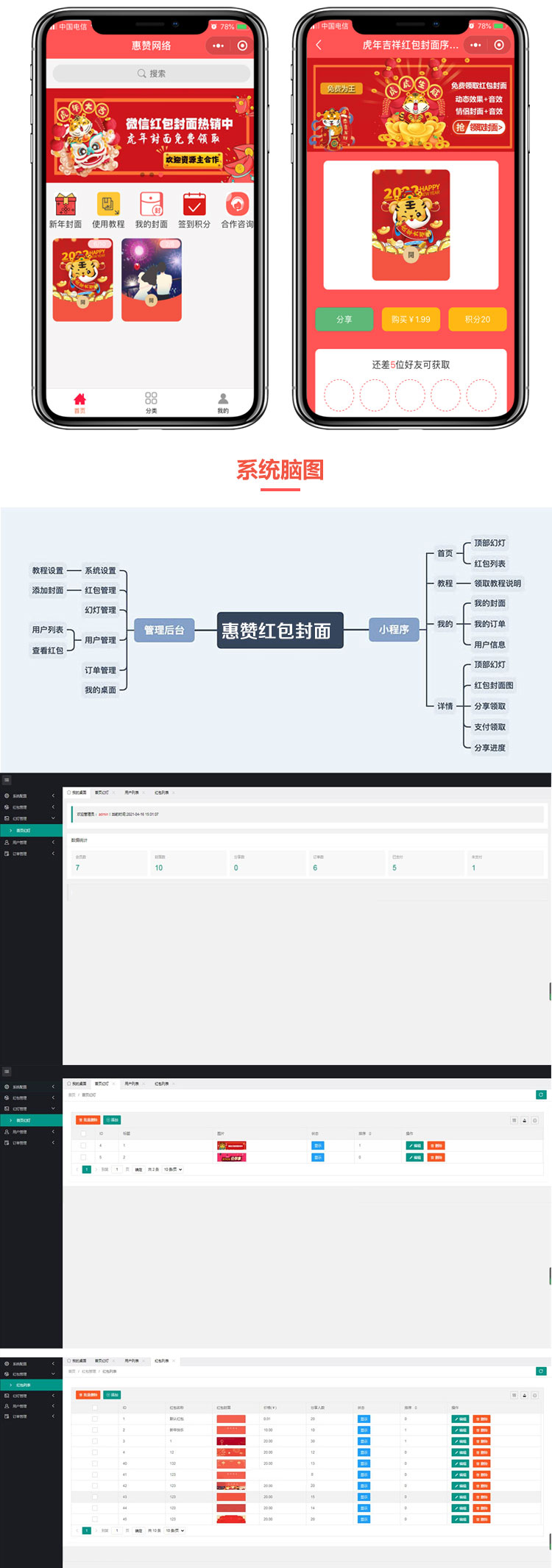
Task: Select the checkbox for slide ID 5
Action: point(83,1157)
